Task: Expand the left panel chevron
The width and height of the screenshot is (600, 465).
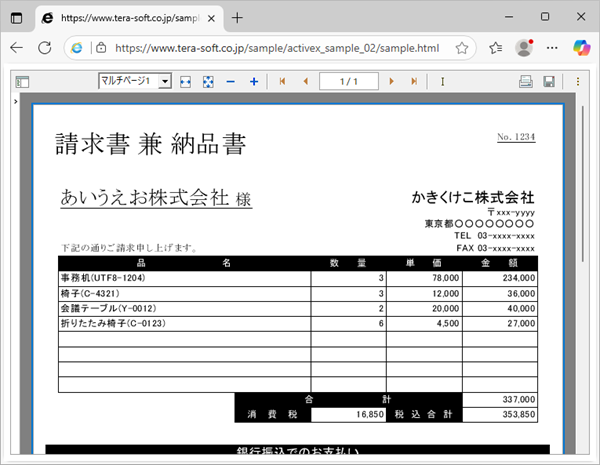Action: tap(15, 101)
